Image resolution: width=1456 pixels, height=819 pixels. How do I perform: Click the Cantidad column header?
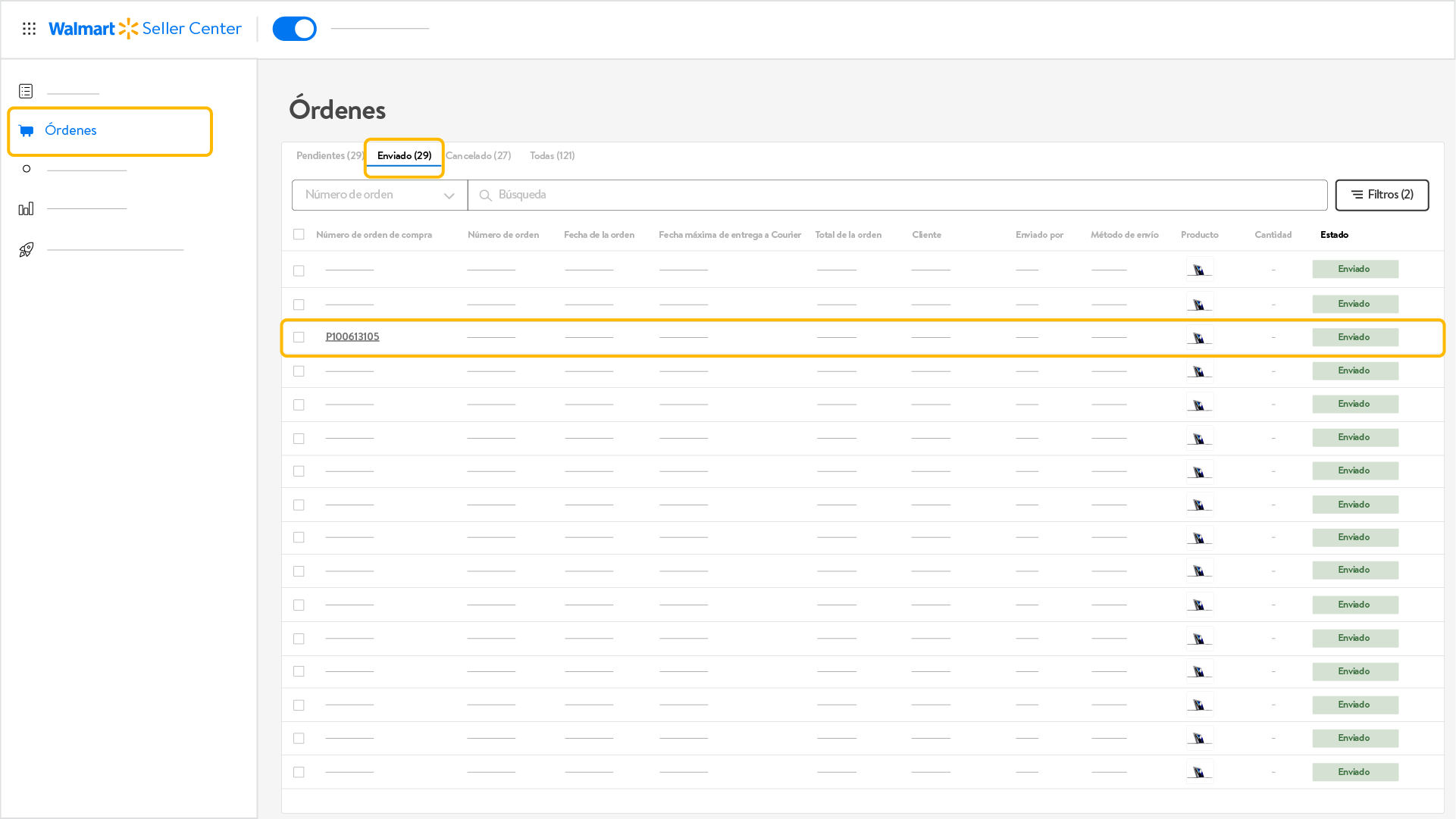pos(1273,235)
